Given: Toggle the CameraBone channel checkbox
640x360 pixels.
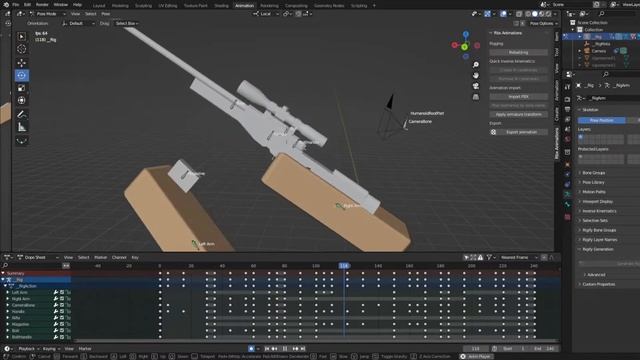Looking at the screenshot, I should (x=62, y=305).
